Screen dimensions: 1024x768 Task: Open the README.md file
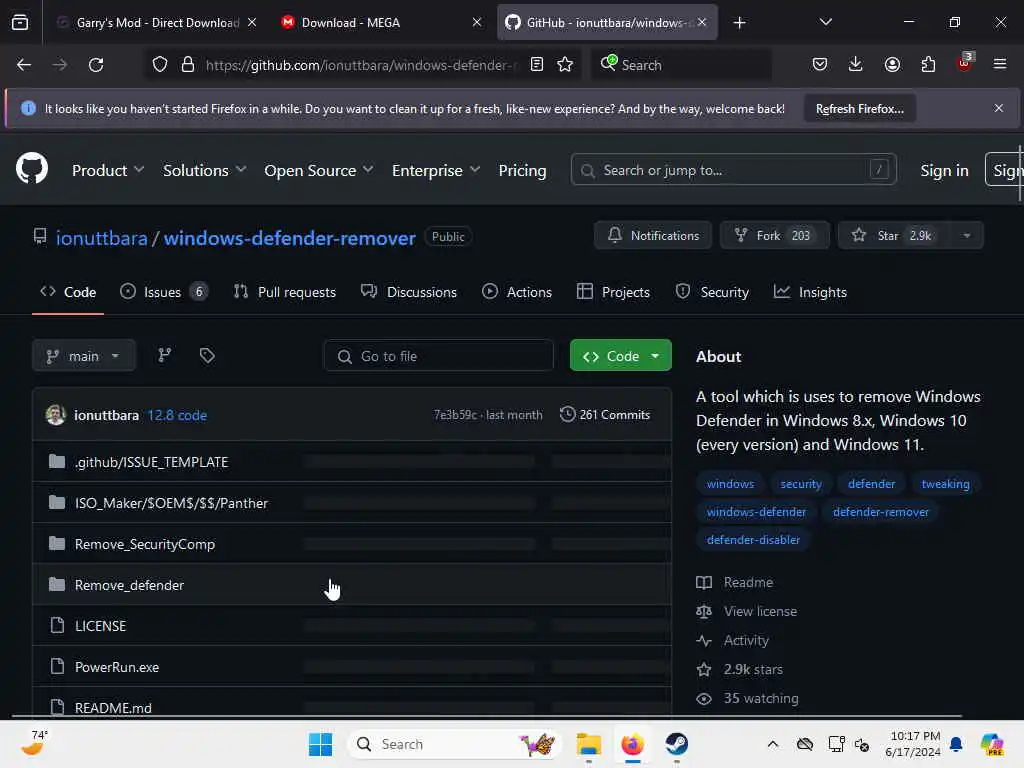tap(113, 708)
